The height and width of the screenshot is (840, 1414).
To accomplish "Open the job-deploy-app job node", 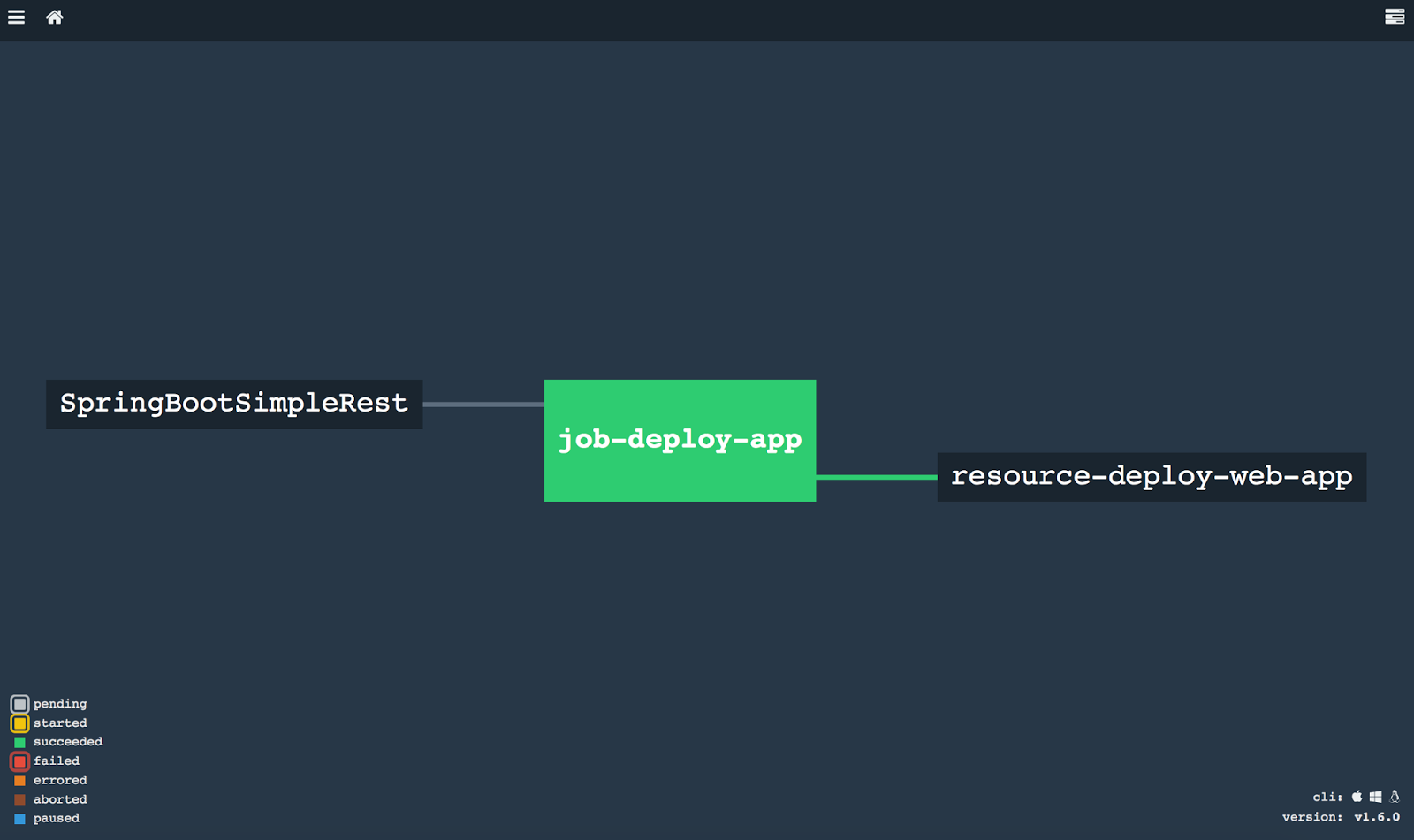I will click(680, 439).
